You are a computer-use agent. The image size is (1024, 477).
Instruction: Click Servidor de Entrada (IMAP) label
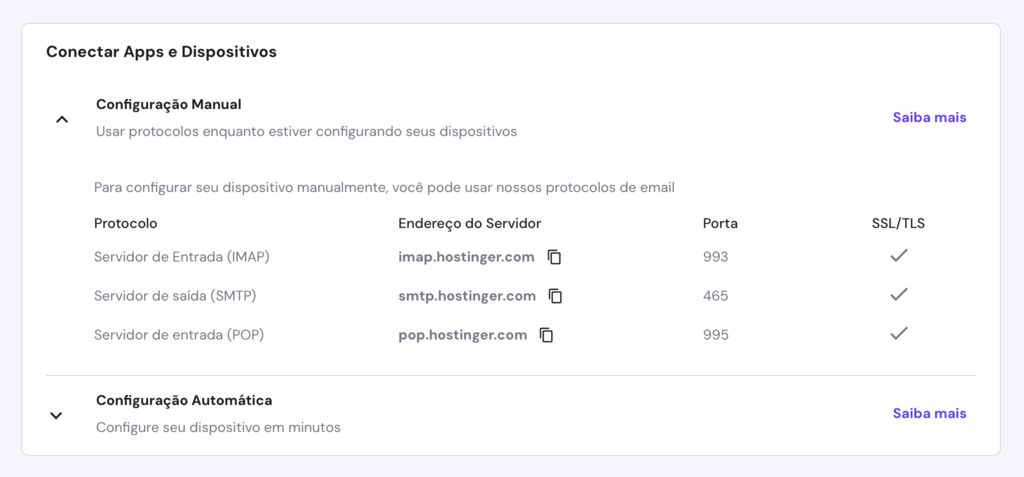182,257
